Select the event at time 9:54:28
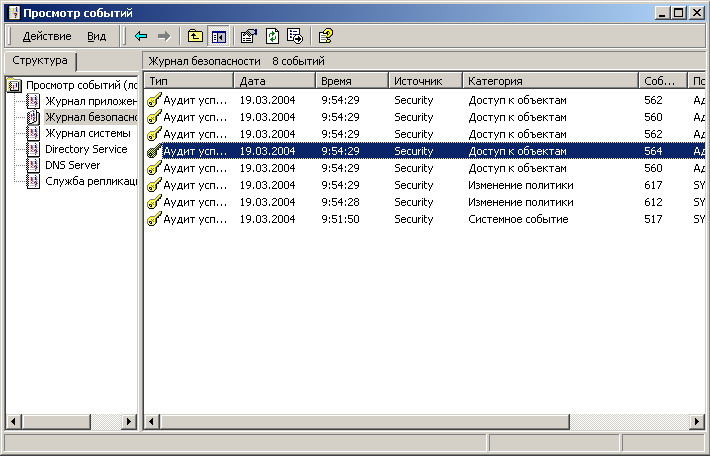 pyautogui.click(x=425, y=202)
